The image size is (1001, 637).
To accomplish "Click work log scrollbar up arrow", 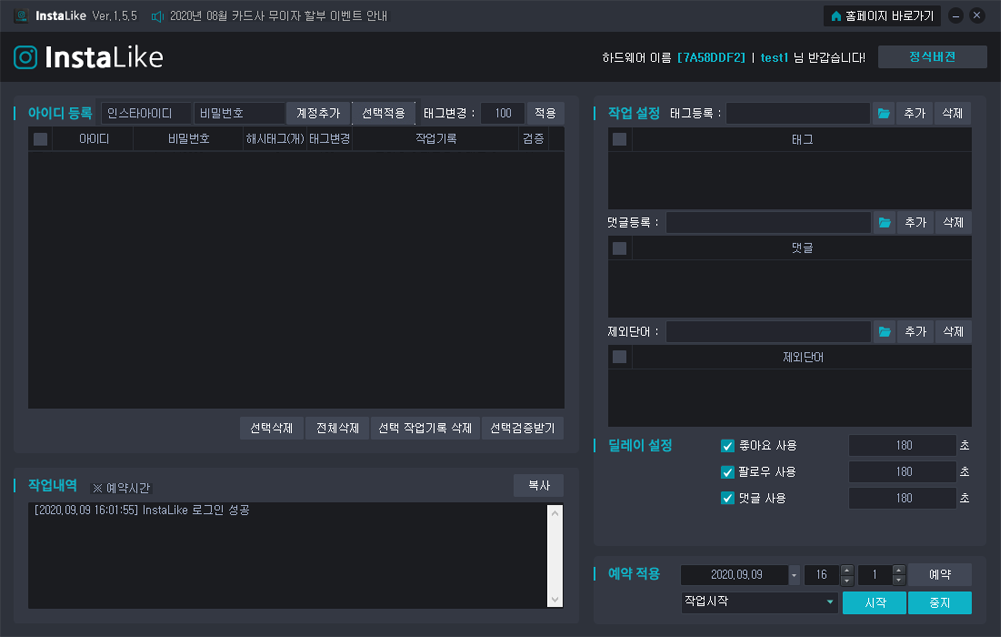I will pyautogui.click(x=555, y=513).
